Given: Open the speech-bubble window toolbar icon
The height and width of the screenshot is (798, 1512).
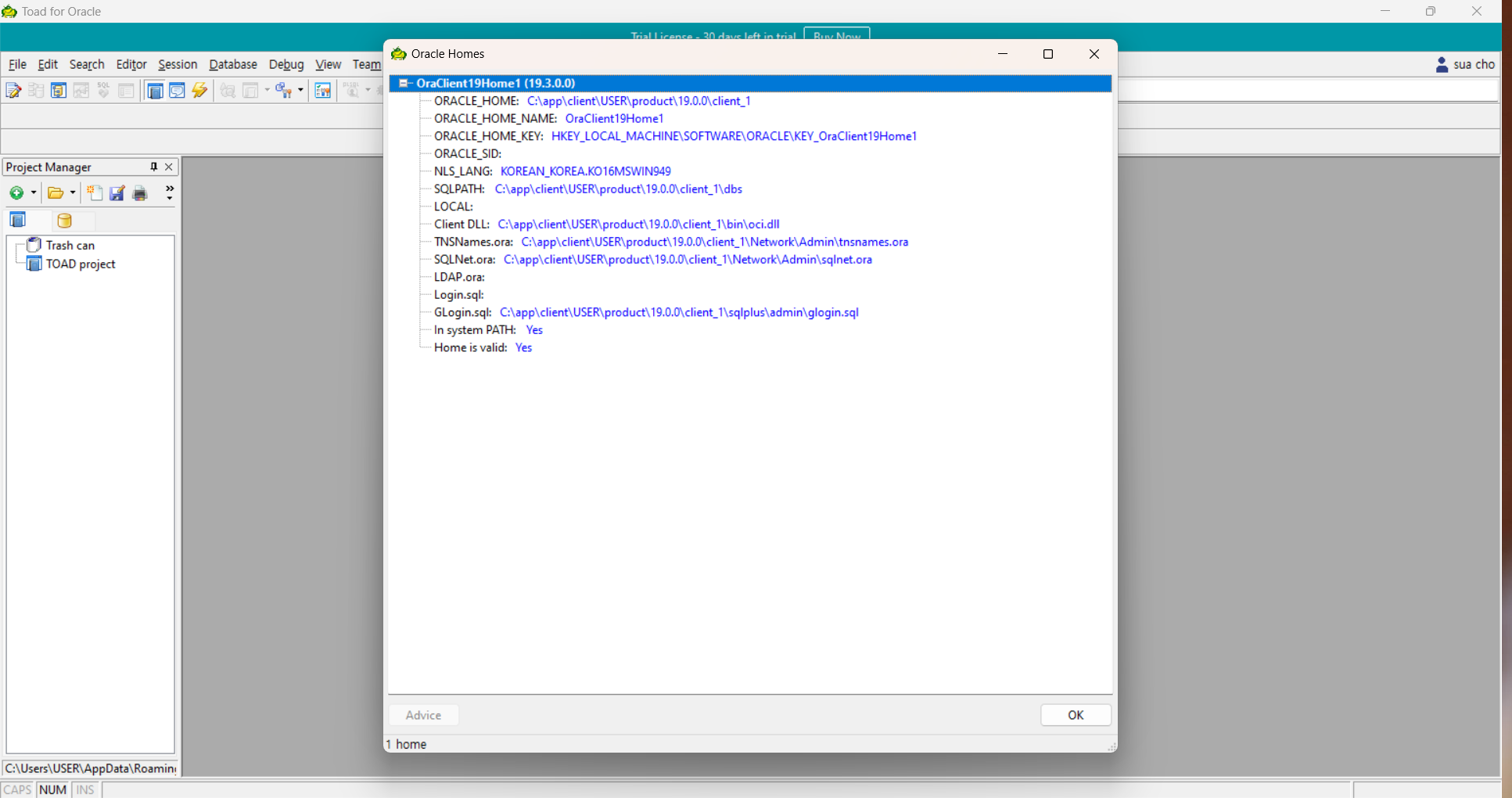Looking at the screenshot, I should (178, 91).
